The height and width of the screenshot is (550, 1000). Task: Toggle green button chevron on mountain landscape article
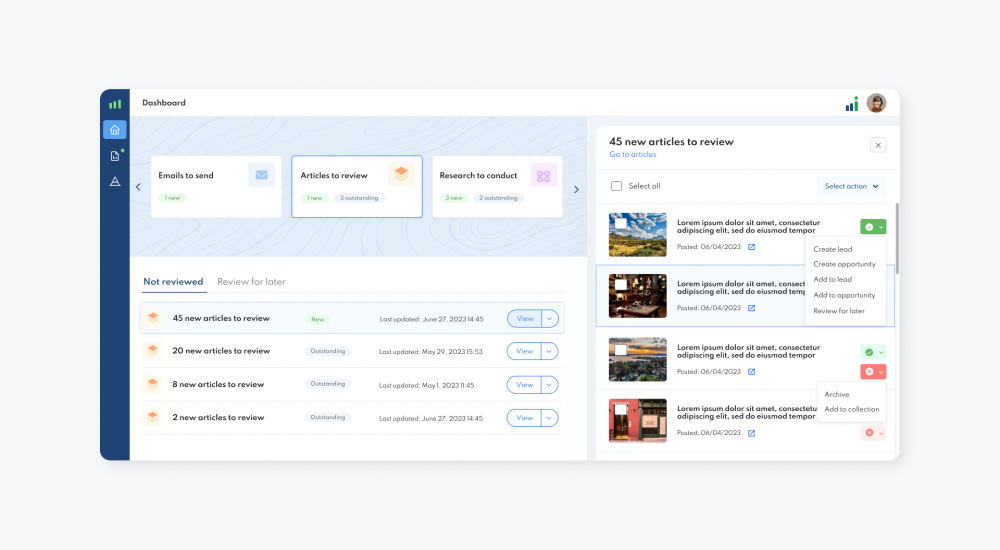pyautogui.click(x=881, y=227)
